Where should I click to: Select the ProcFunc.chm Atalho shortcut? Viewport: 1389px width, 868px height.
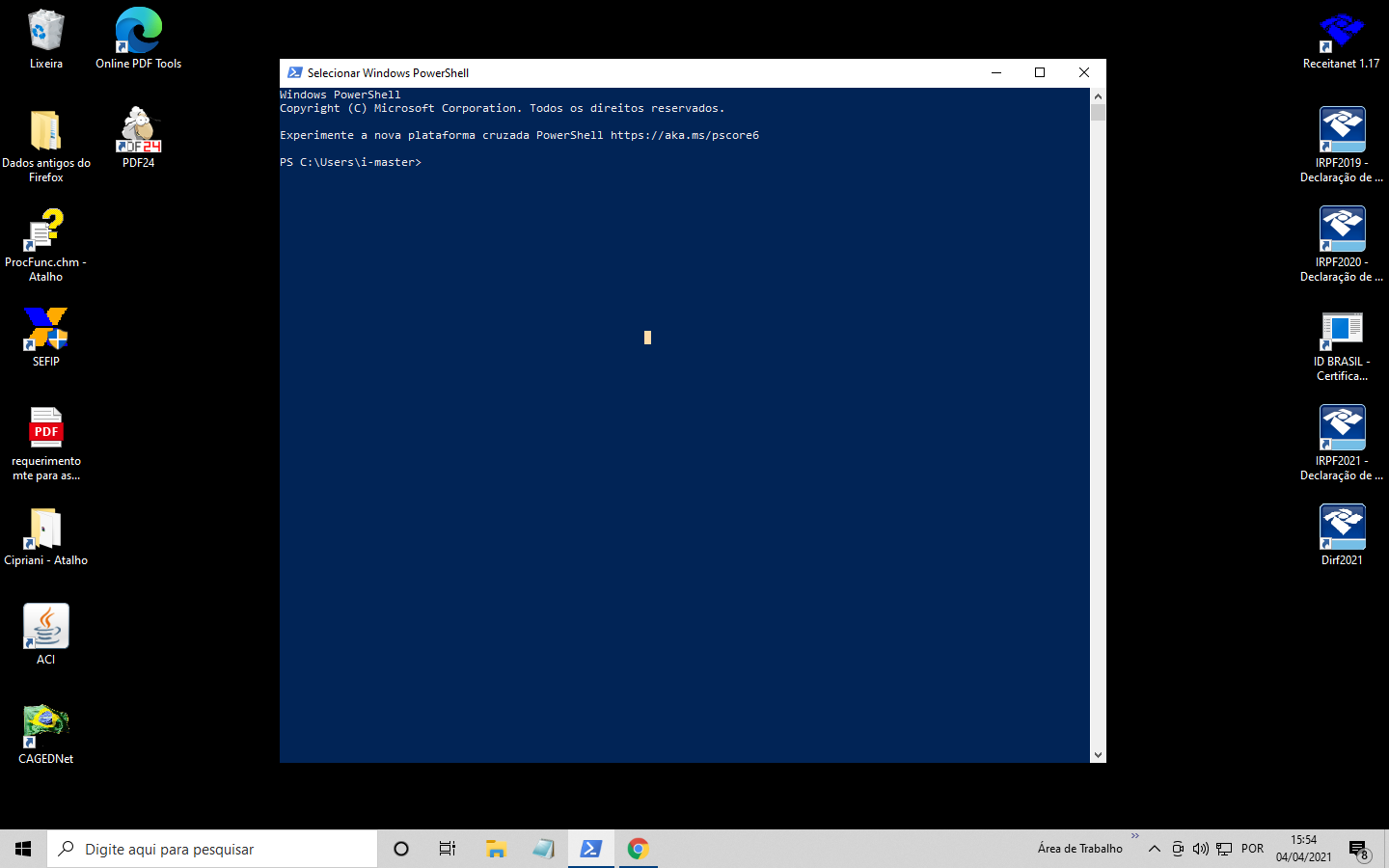(x=45, y=245)
